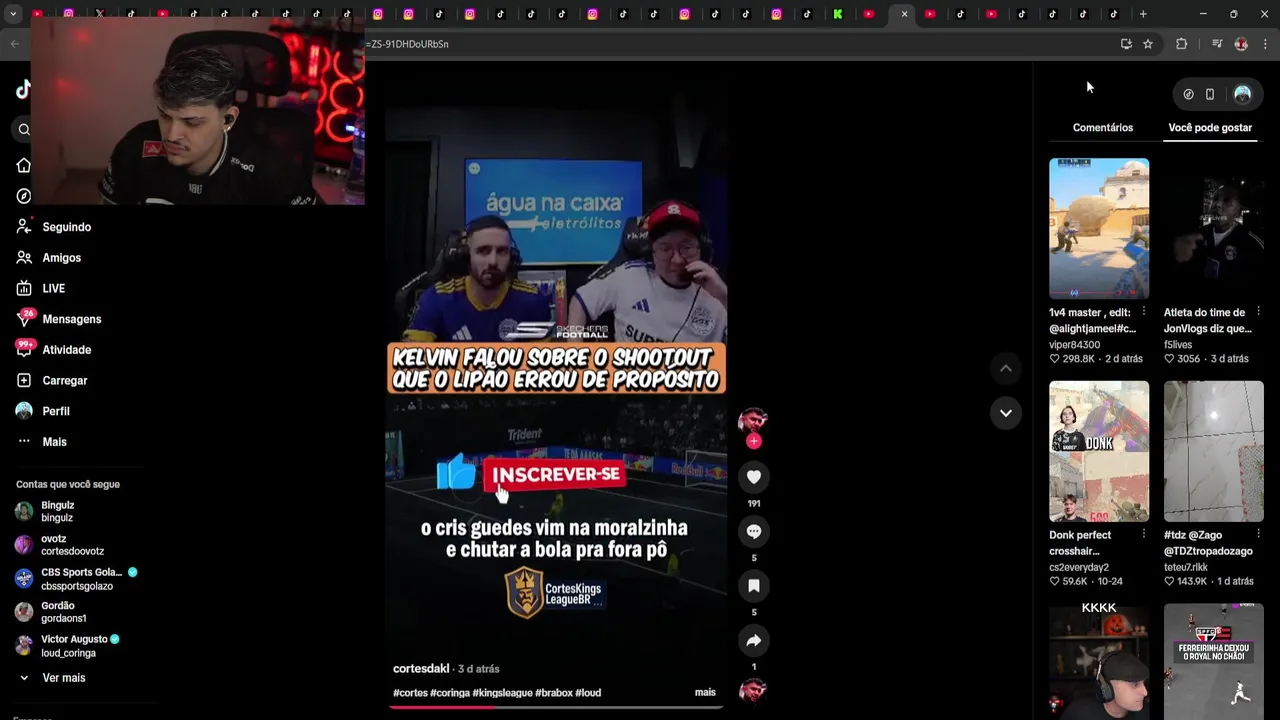Expand the Mais options menu
Screen dimensions: 1280x720
point(54,442)
